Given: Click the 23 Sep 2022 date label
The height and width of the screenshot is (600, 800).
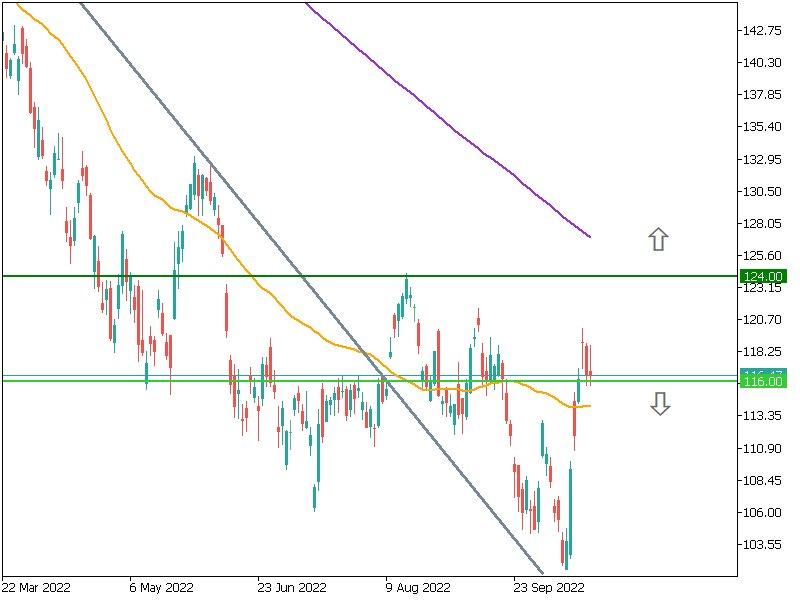Looking at the screenshot, I should pyautogui.click(x=548, y=588).
